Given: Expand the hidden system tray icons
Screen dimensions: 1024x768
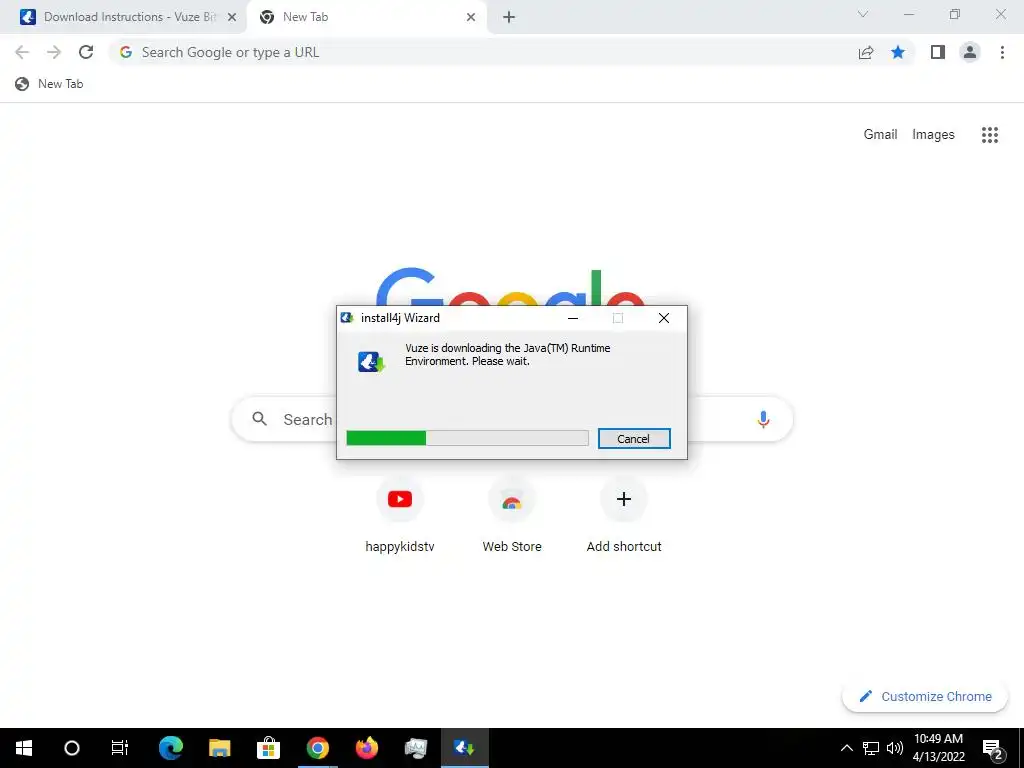Looking at the screenshot, I should click(846, 748).
